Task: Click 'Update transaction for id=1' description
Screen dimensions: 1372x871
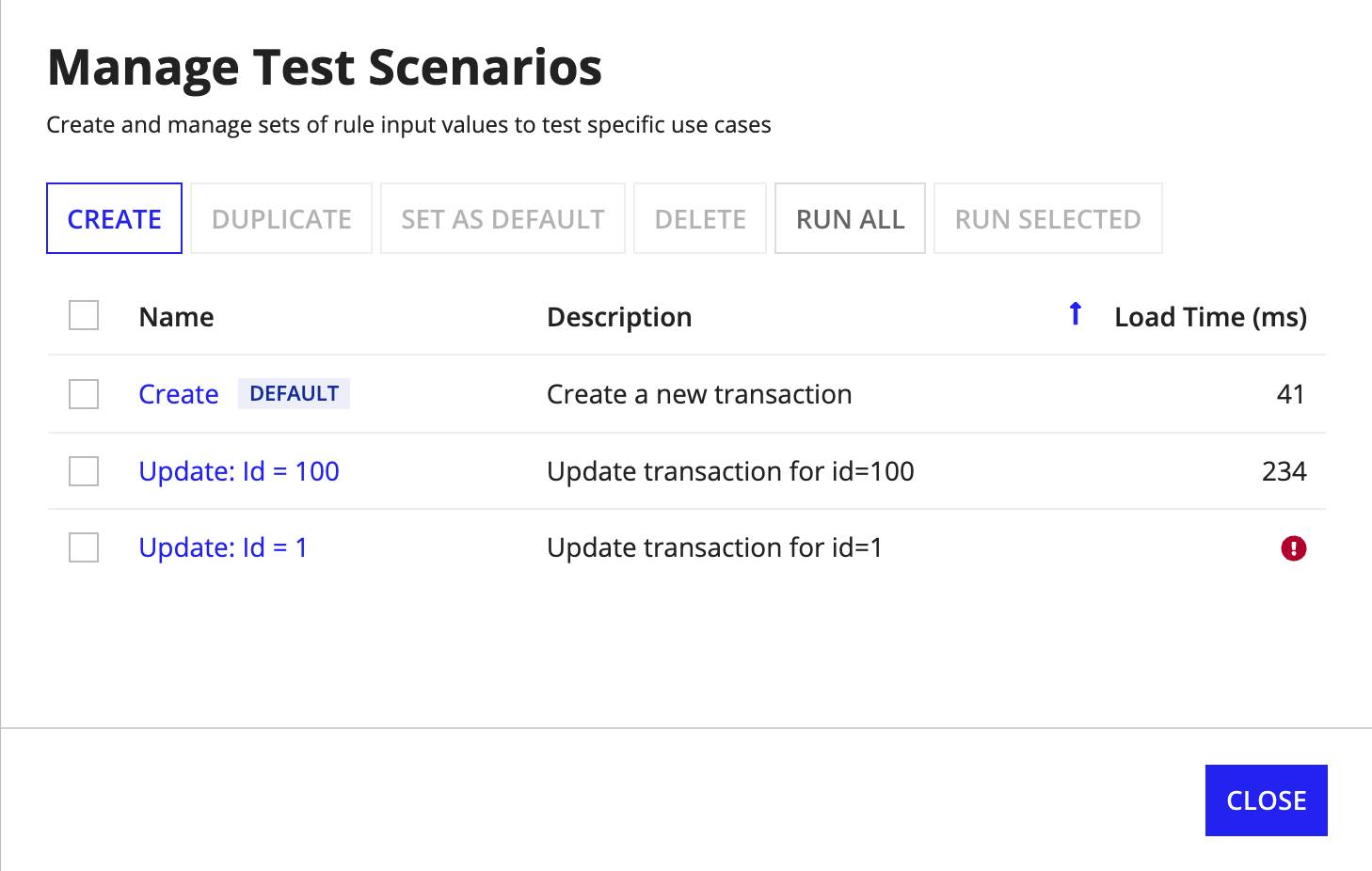Action: tap(714, 547)
